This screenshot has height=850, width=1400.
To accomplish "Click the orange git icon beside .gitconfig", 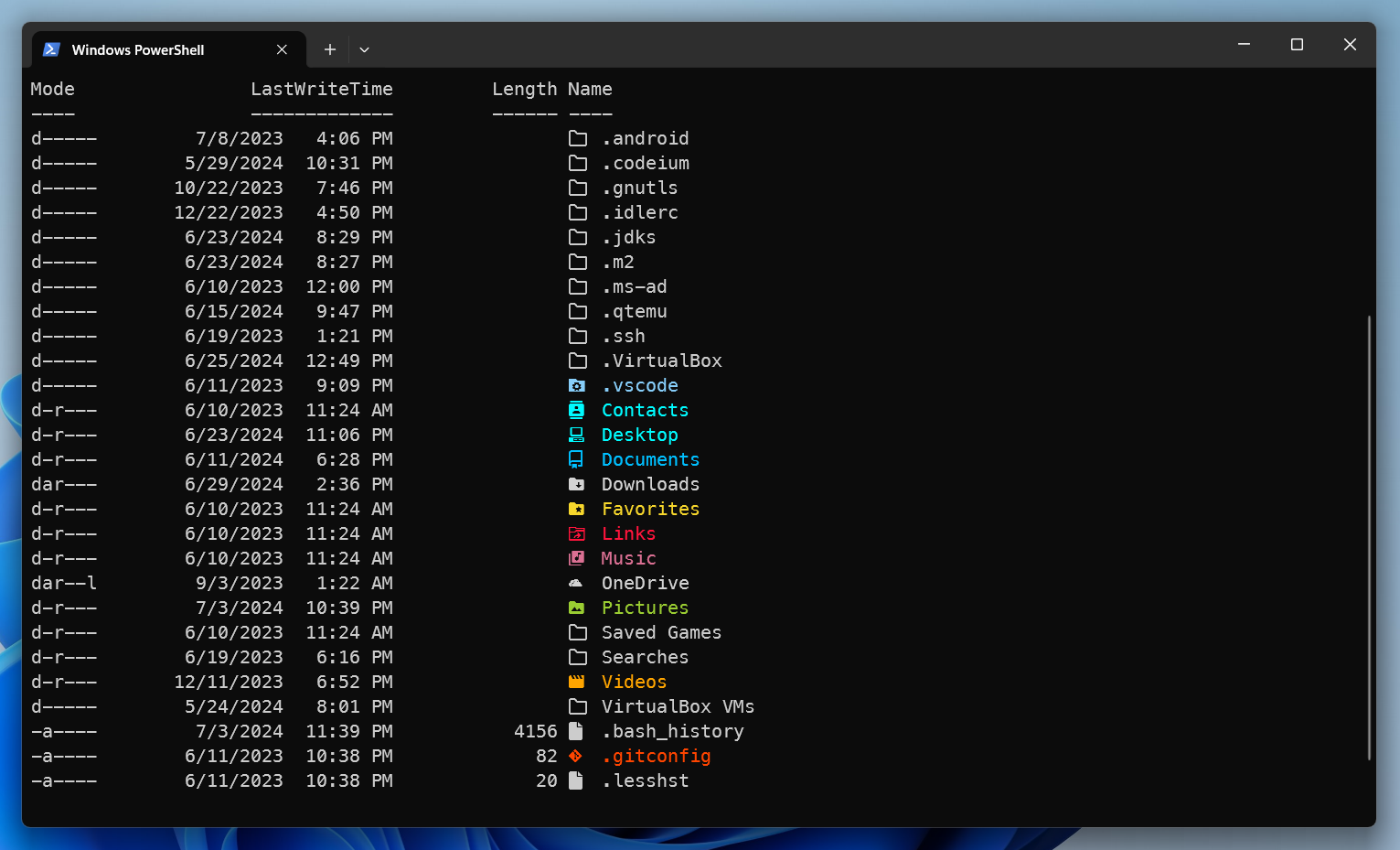I will tap(576, 756).
